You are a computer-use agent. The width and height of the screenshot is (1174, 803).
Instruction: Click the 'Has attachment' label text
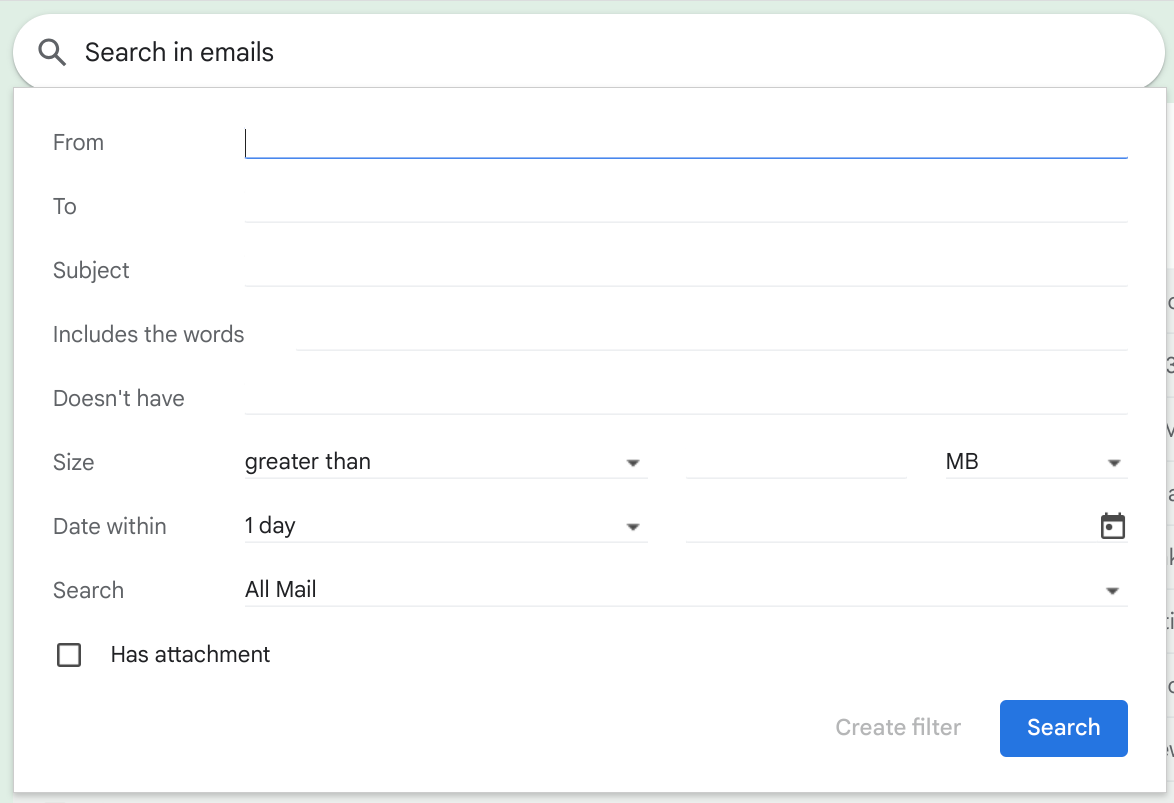pyautogui.click(x=190, y=655)
